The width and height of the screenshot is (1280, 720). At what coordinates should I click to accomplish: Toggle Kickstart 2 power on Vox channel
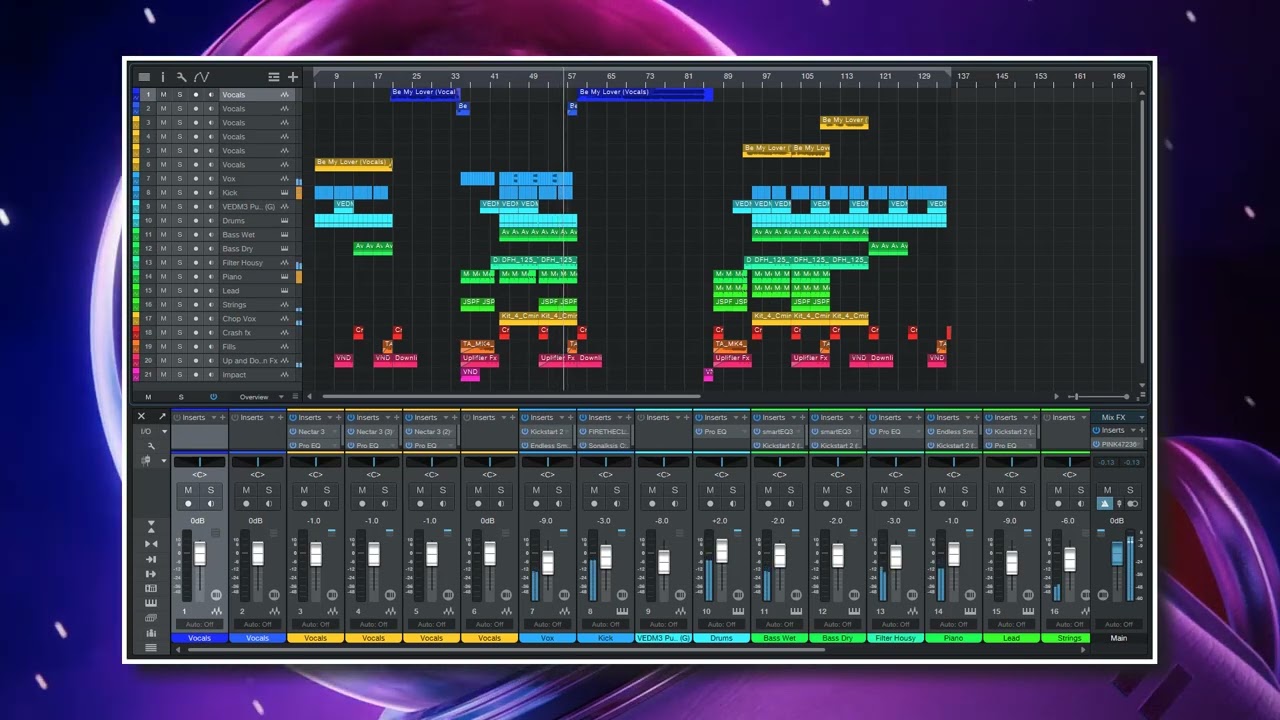tap(525, 432)
